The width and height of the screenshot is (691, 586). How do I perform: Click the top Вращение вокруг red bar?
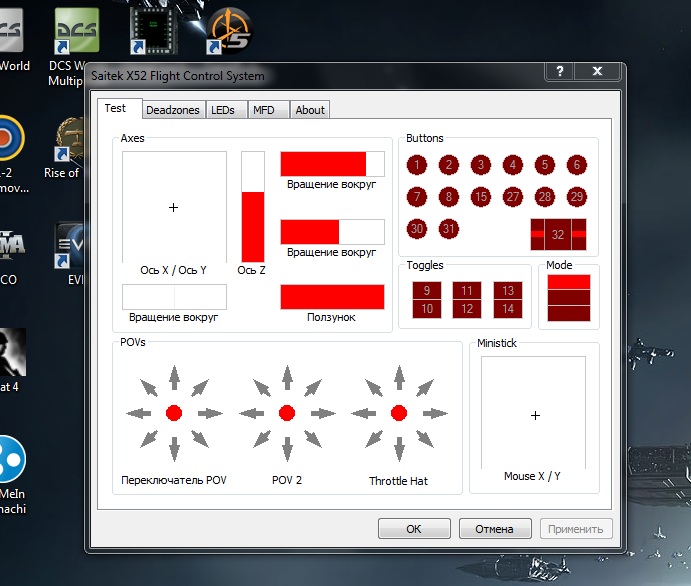332,164
